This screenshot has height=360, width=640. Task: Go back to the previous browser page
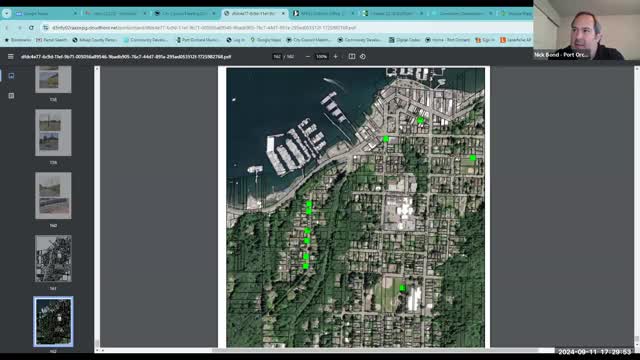coord(7,27)
